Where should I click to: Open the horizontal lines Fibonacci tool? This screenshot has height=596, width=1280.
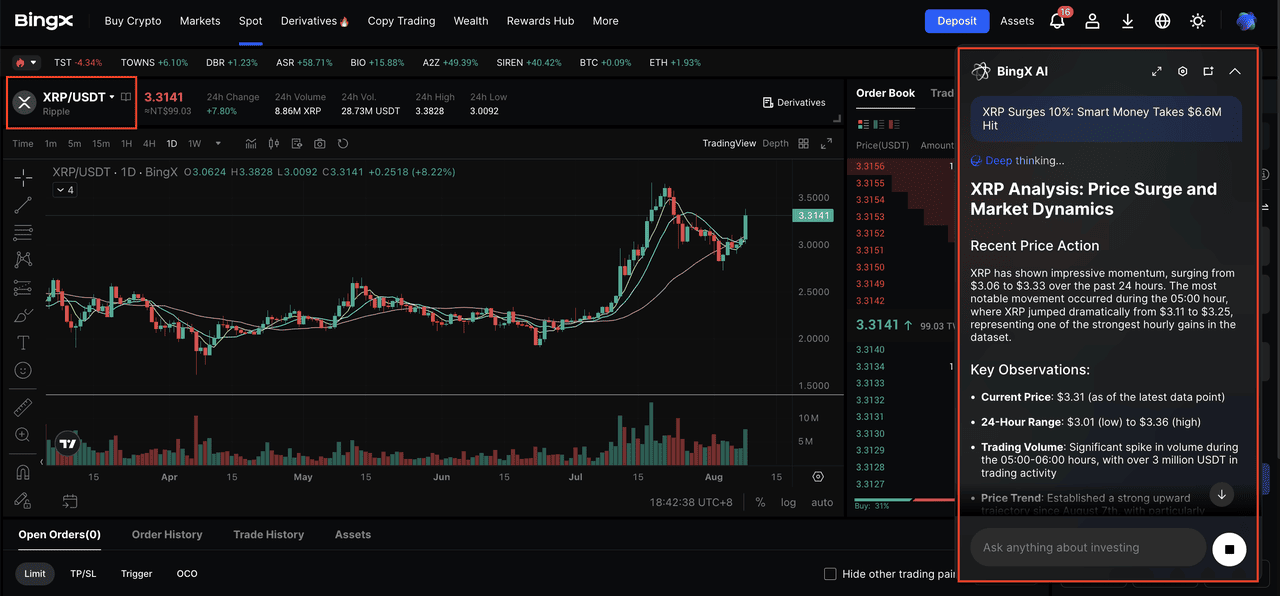click(23, 233)
